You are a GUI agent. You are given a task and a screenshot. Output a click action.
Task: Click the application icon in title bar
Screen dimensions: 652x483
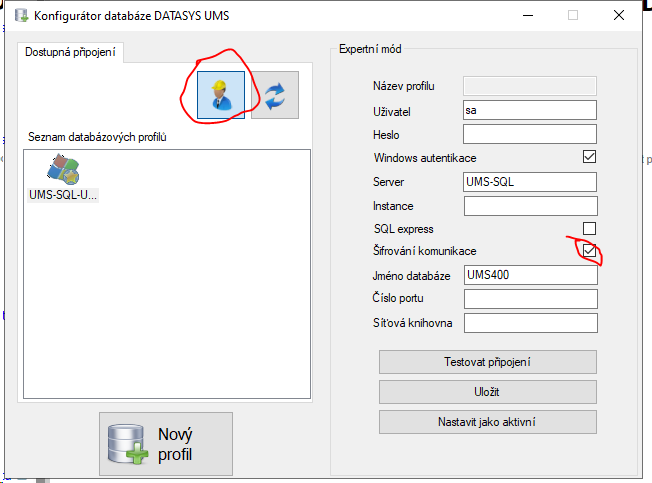pyautogui.click(x=16, y=15)
